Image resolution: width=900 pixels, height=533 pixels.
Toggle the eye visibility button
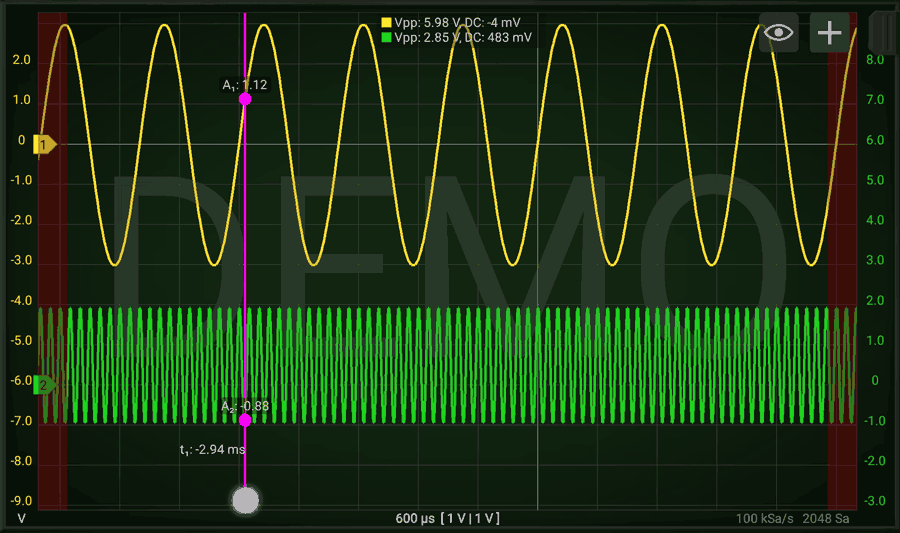pos(778,33)
